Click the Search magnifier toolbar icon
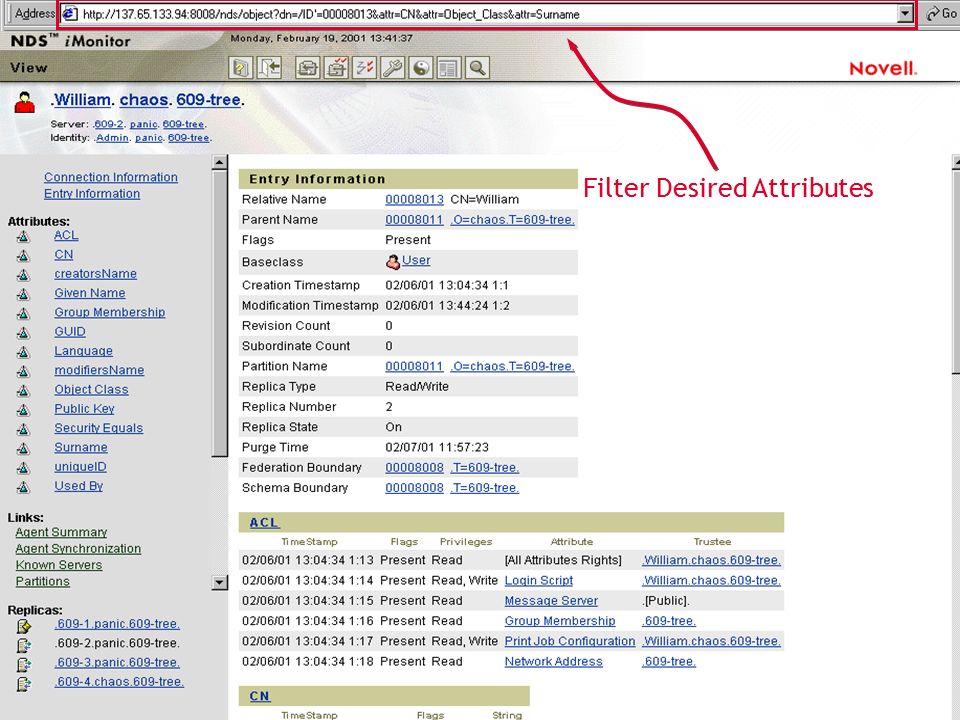The image size is (960, 720). click(478, 67)
